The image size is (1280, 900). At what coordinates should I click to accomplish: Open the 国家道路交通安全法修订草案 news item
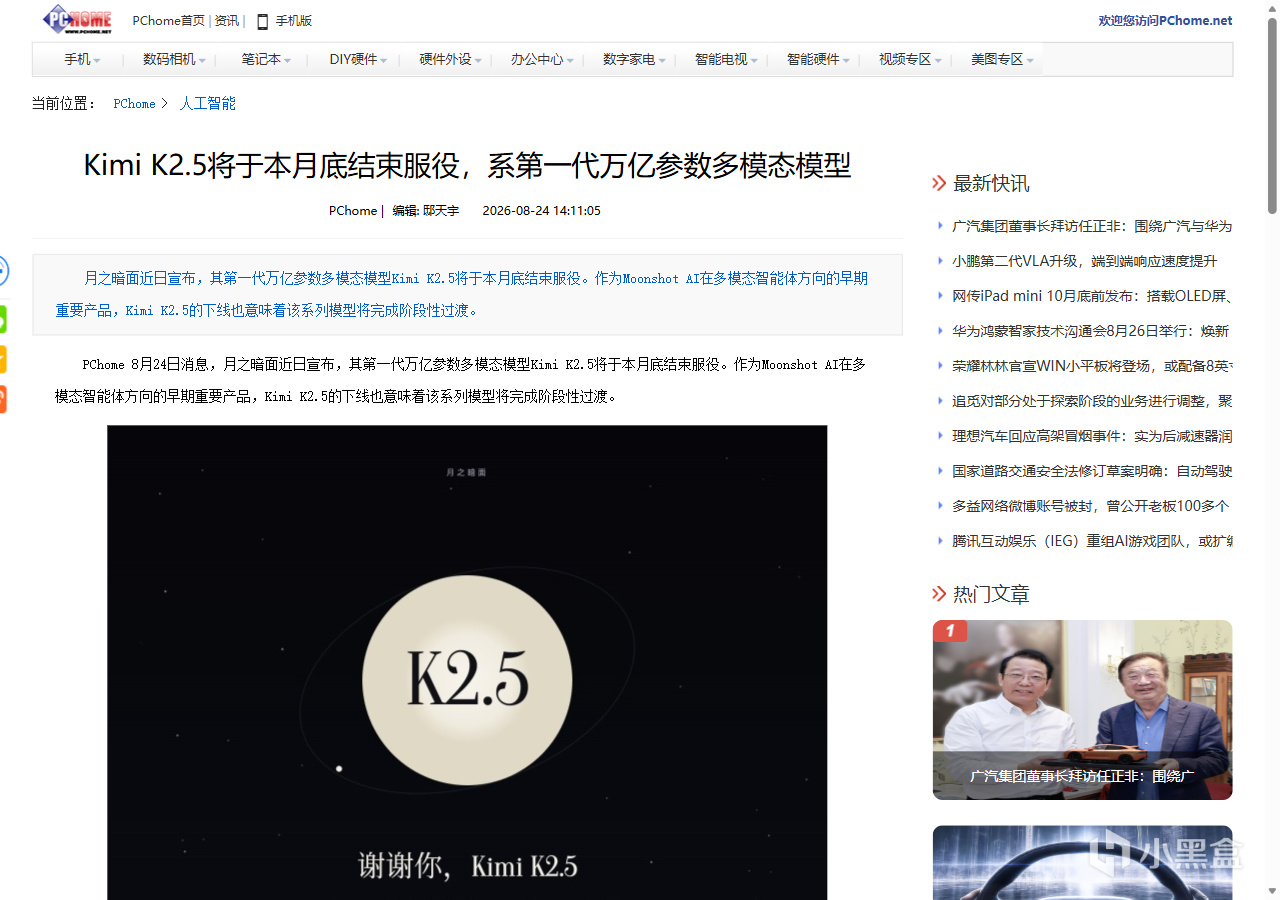click(1092, 472)
